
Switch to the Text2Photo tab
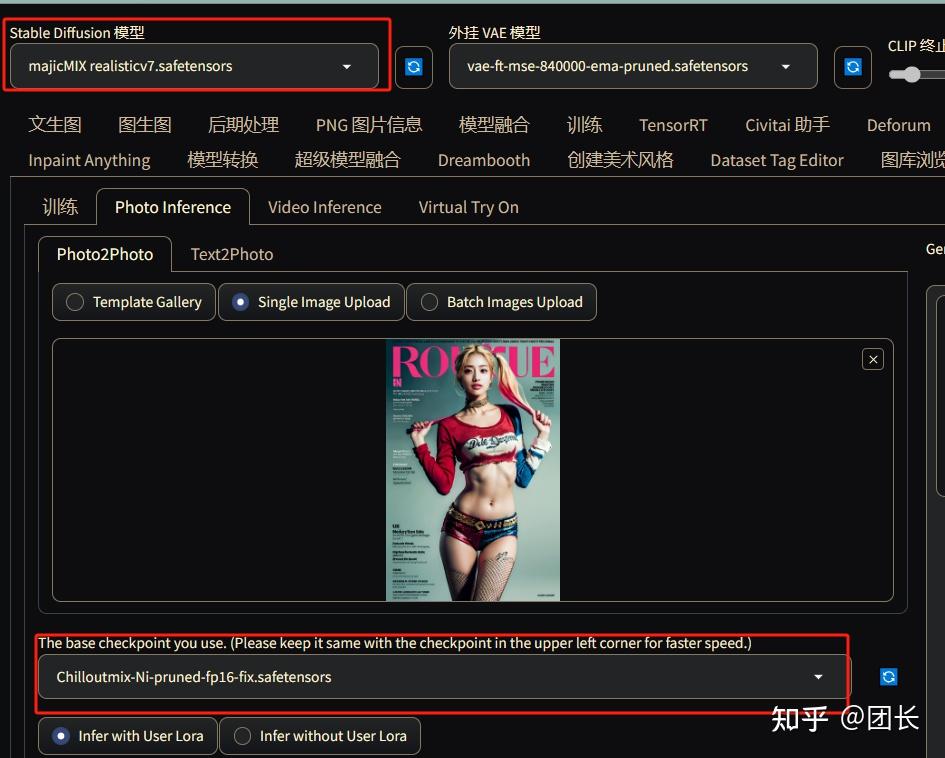pos(232,254)
